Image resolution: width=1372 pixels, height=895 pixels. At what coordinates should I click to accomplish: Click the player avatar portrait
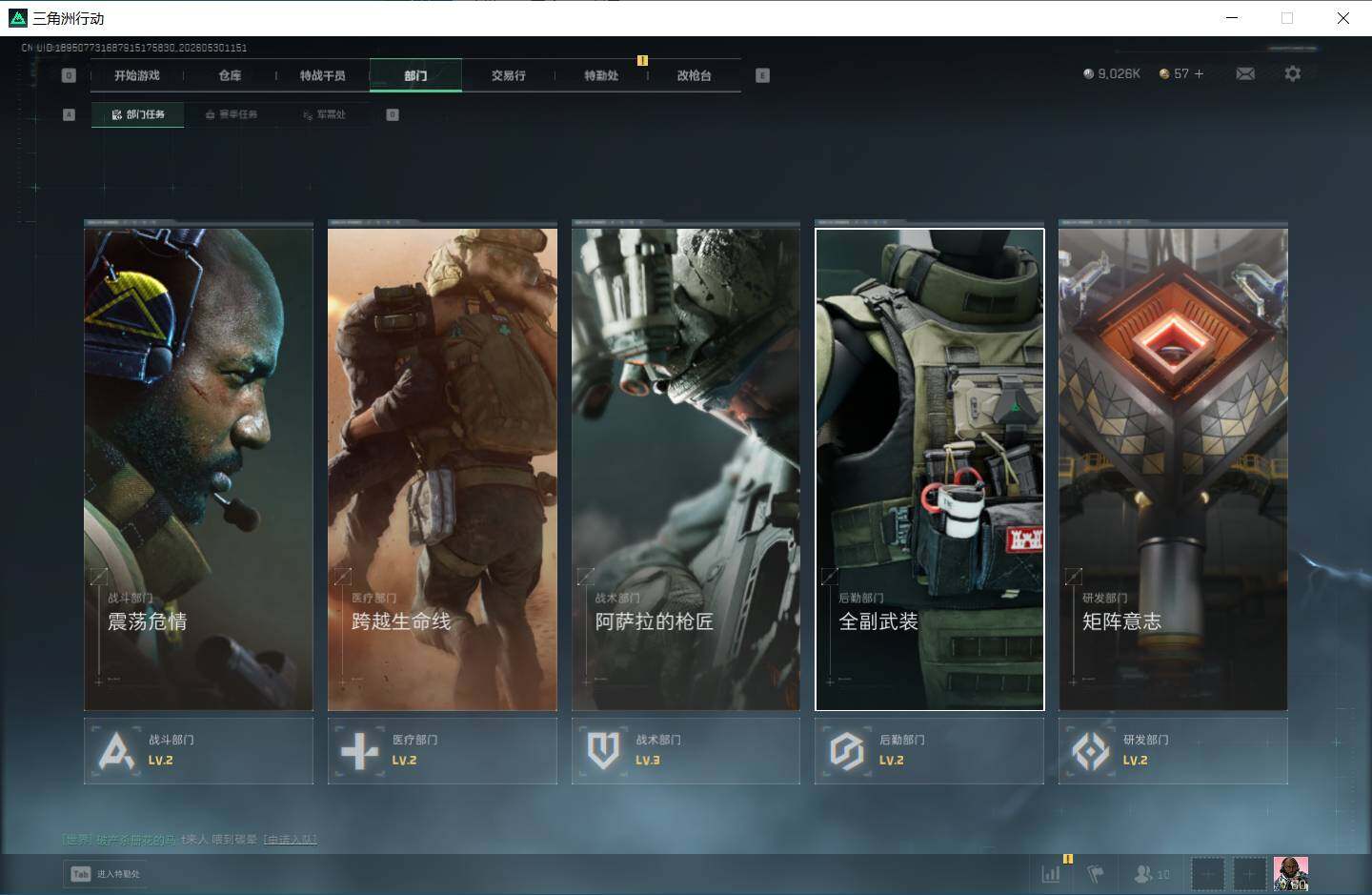[x=1291, y=873]
